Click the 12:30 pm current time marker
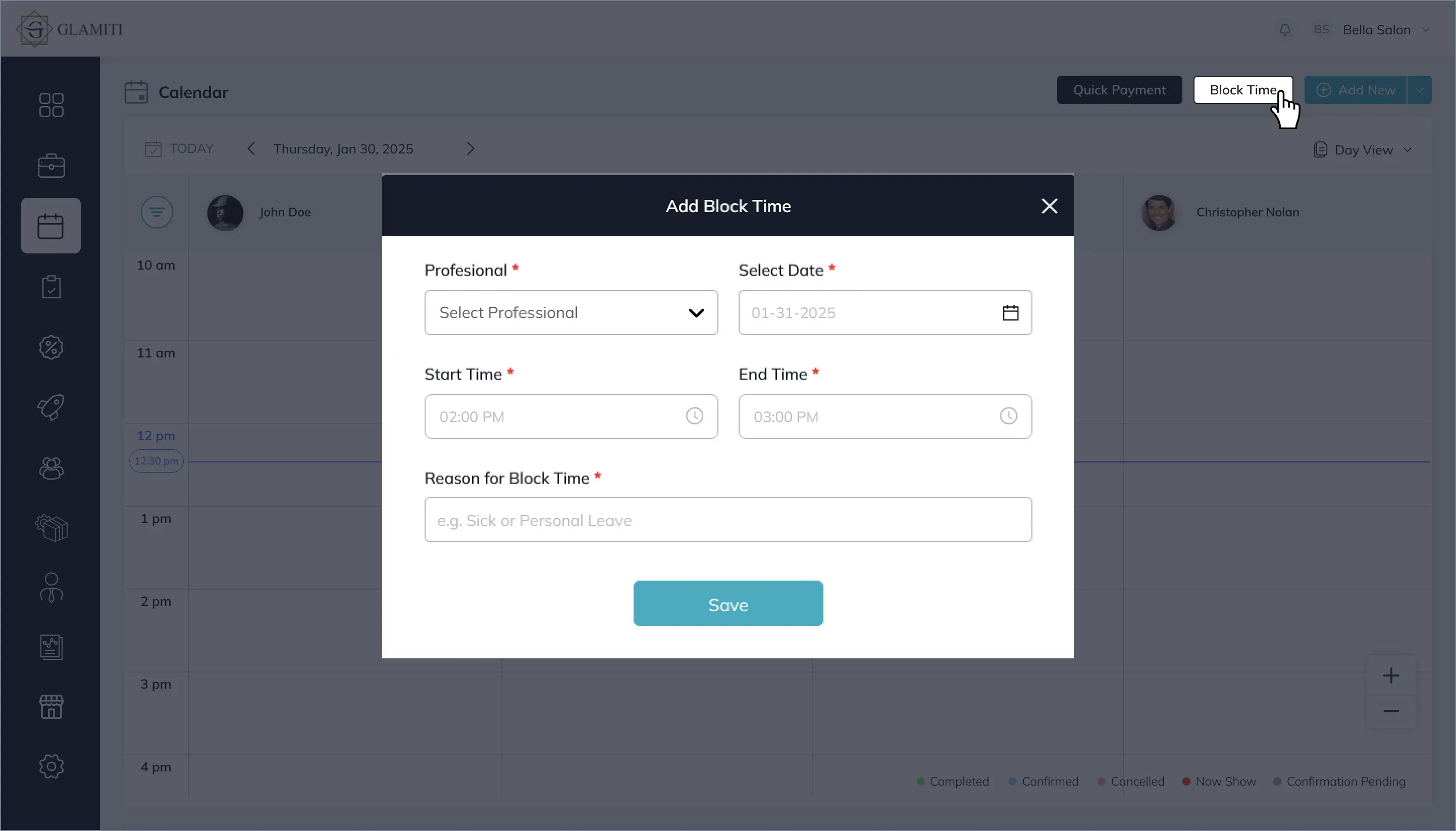 (157, 461)
